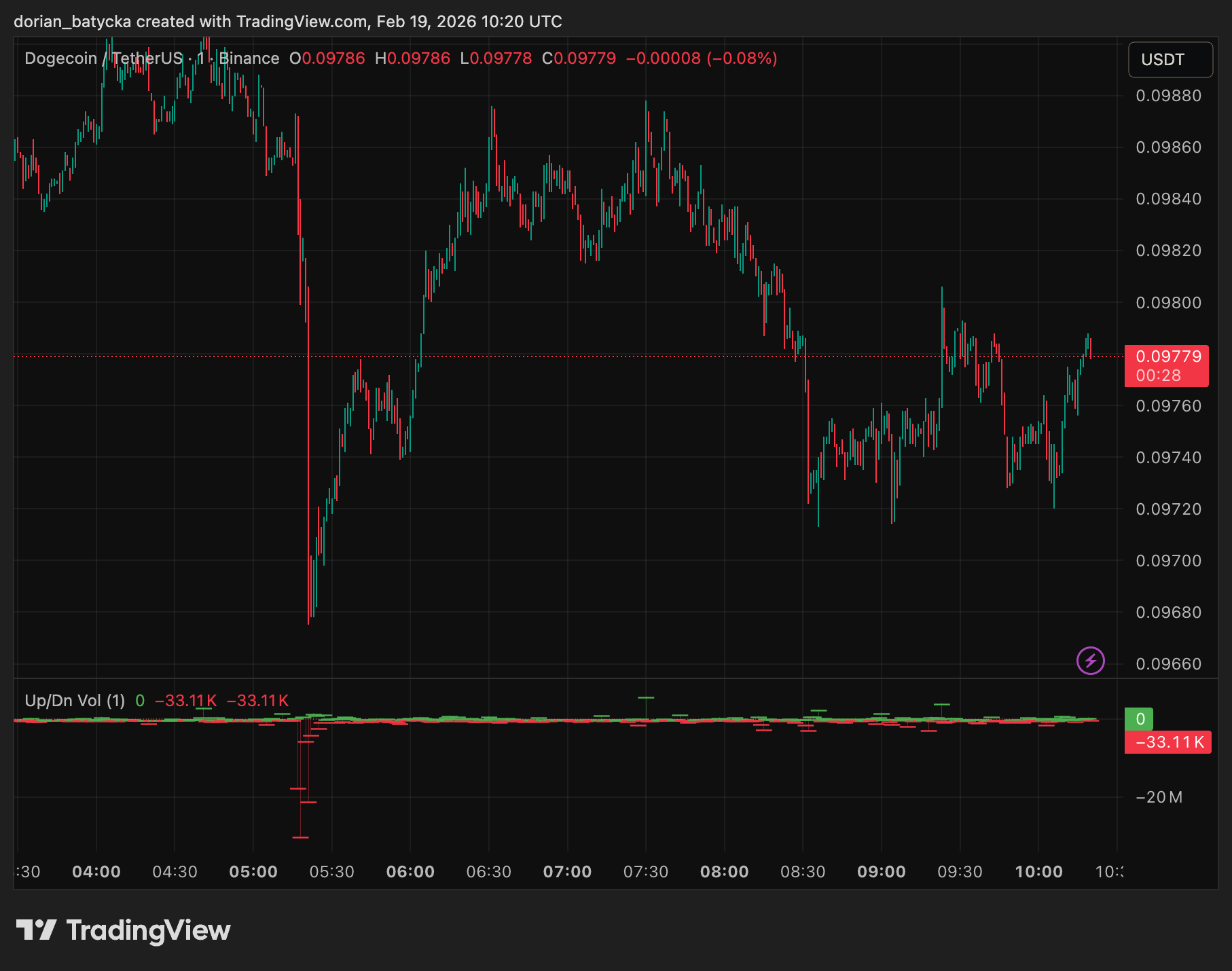Click the percentage change (−0.08%) text

tap(742, 58)
